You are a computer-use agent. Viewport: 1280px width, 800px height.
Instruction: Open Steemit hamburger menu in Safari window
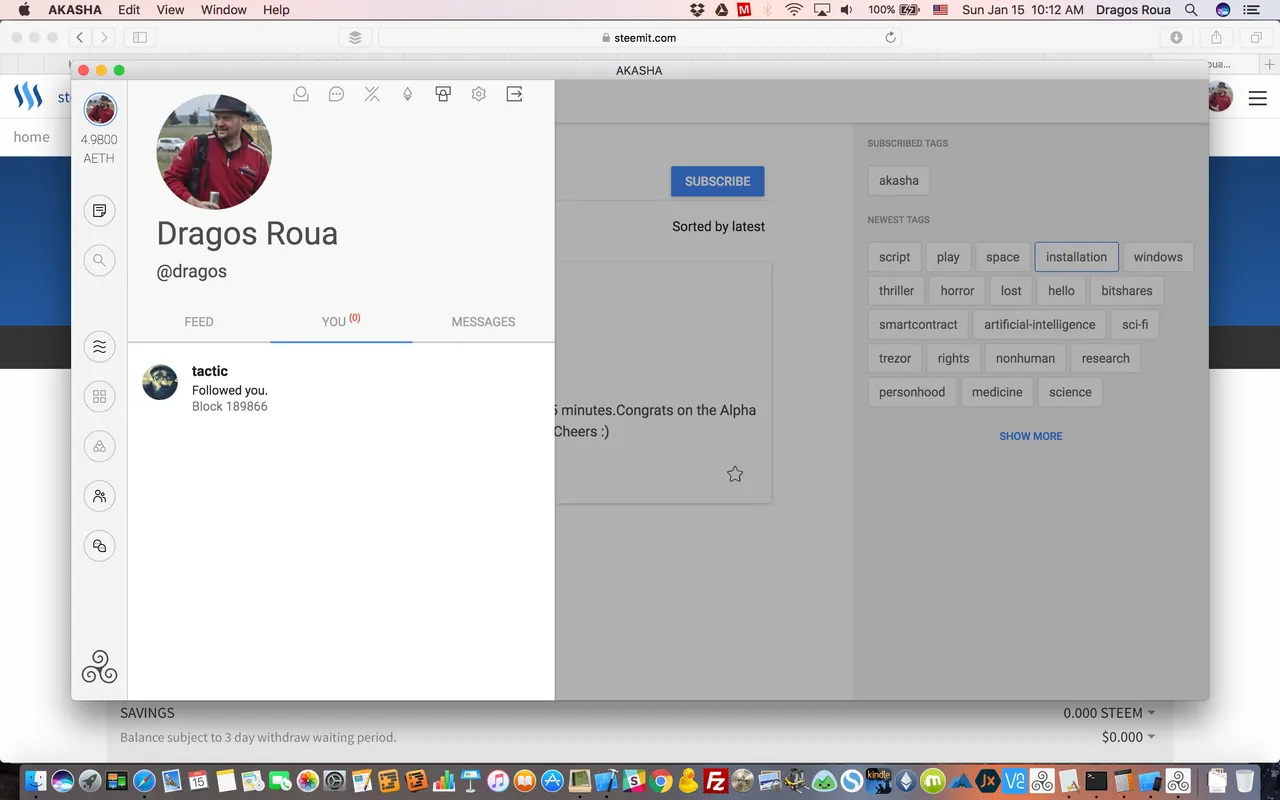[1257, 98]
